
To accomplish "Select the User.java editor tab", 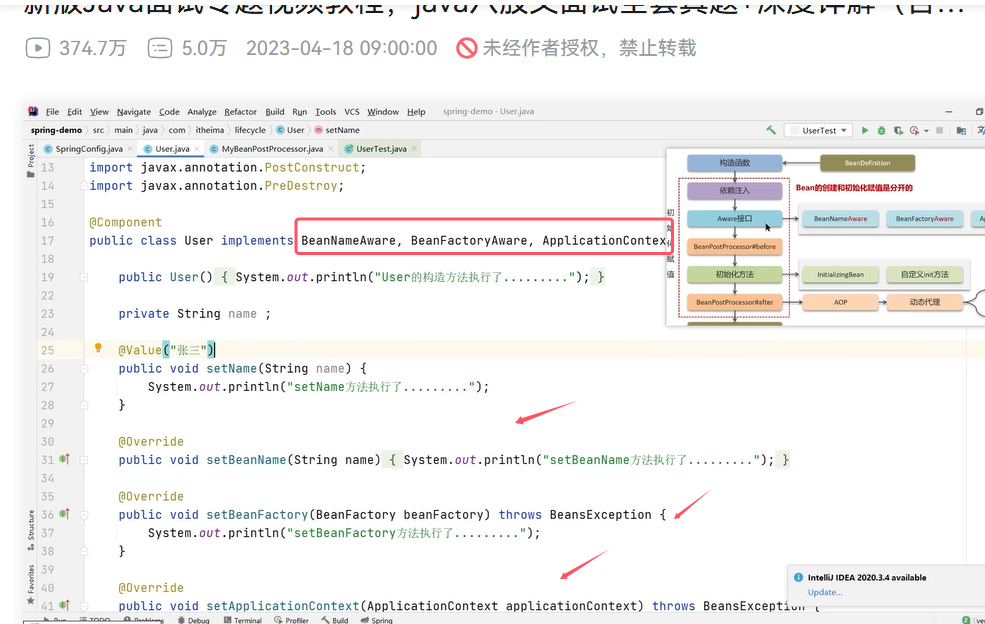I will [172, 149].
